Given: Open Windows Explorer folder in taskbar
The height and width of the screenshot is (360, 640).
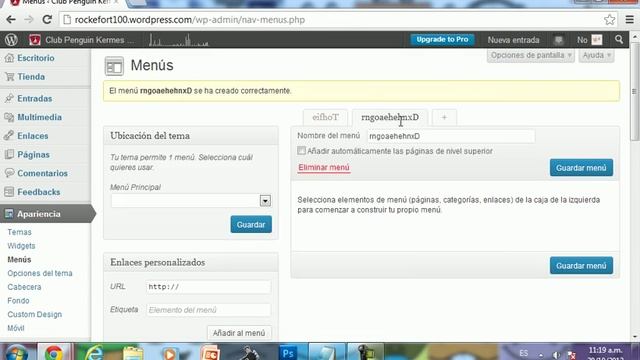Looking at the screenshot, I should pyautogui.click(x=133, y=353).
